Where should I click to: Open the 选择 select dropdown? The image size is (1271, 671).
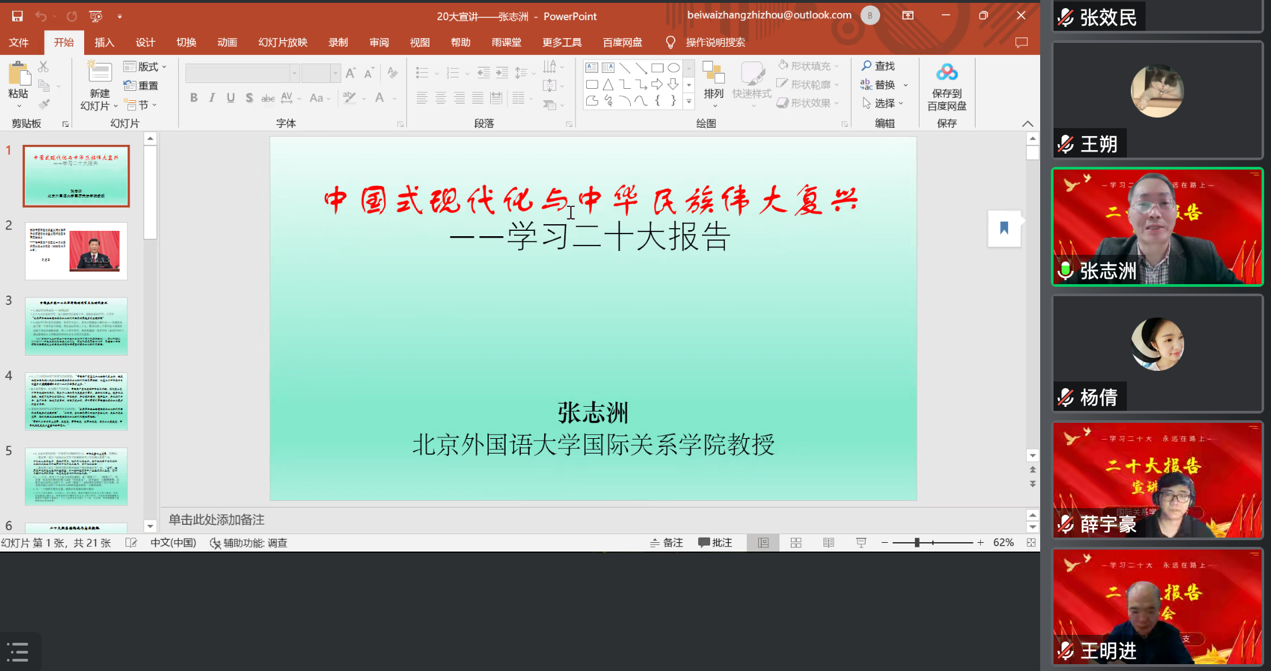pyautogui.click(x=884, y=103)
